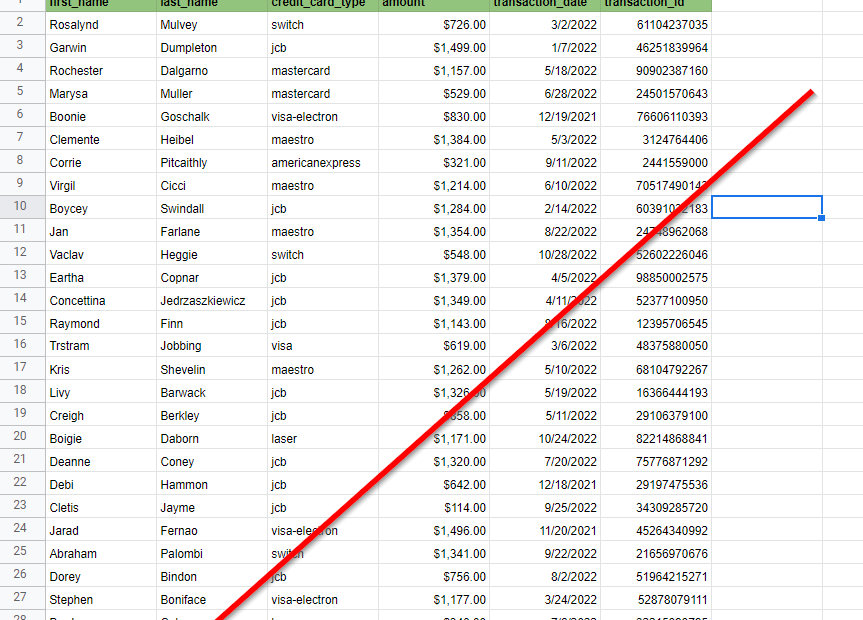Select the cell containing Jedrzaszkiewicz
This screenshot has width=863, height=620.
(212, 300)
